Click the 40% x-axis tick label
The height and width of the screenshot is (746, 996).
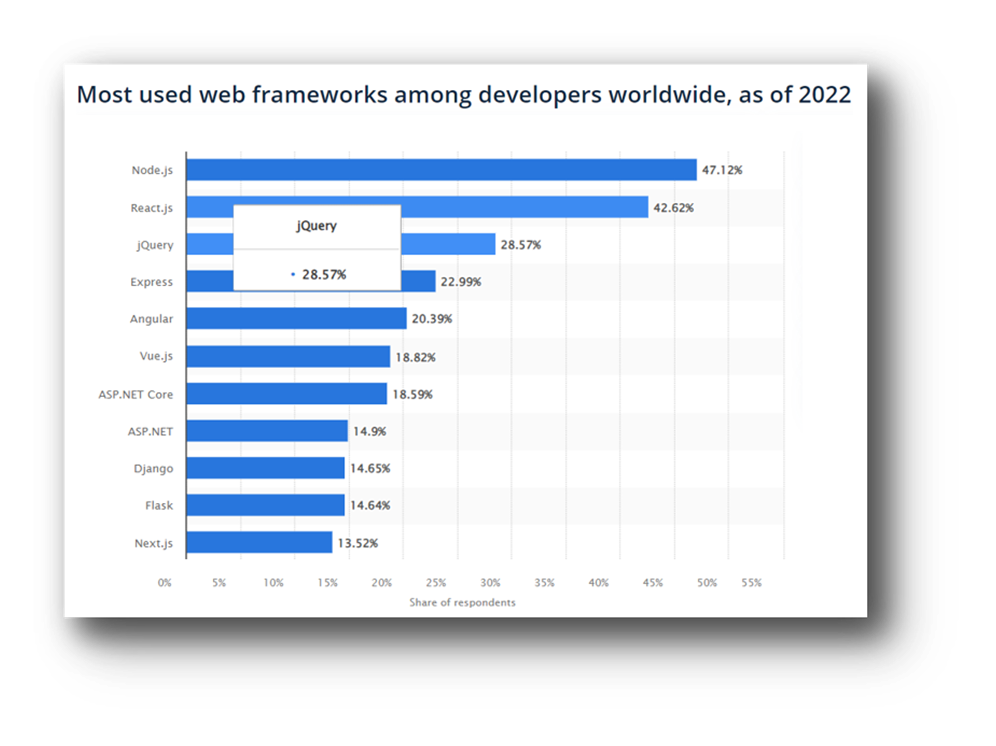pyautogui.click(x=598, y=583)
